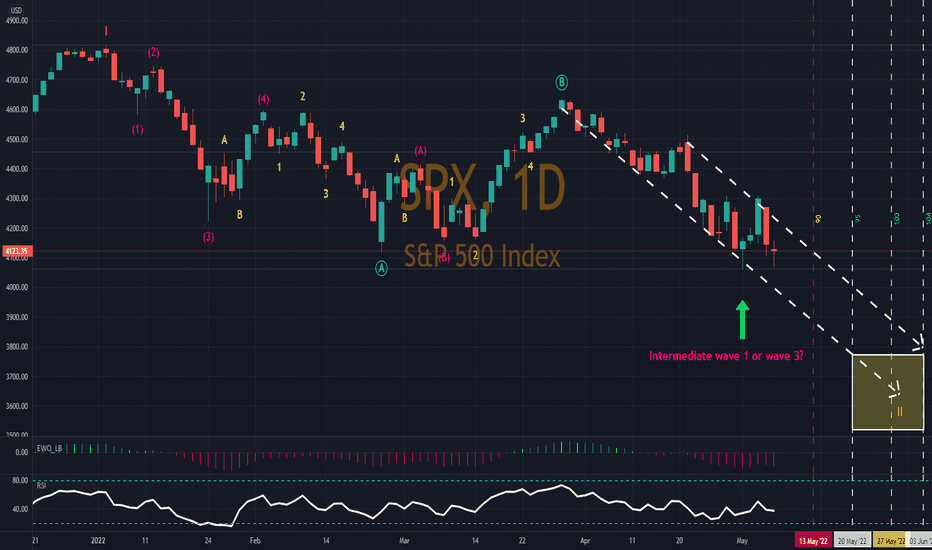Screen dimensions: 932x550
Task: Click the 4000.00 price axis label
Action: click(x=17, y=287)
